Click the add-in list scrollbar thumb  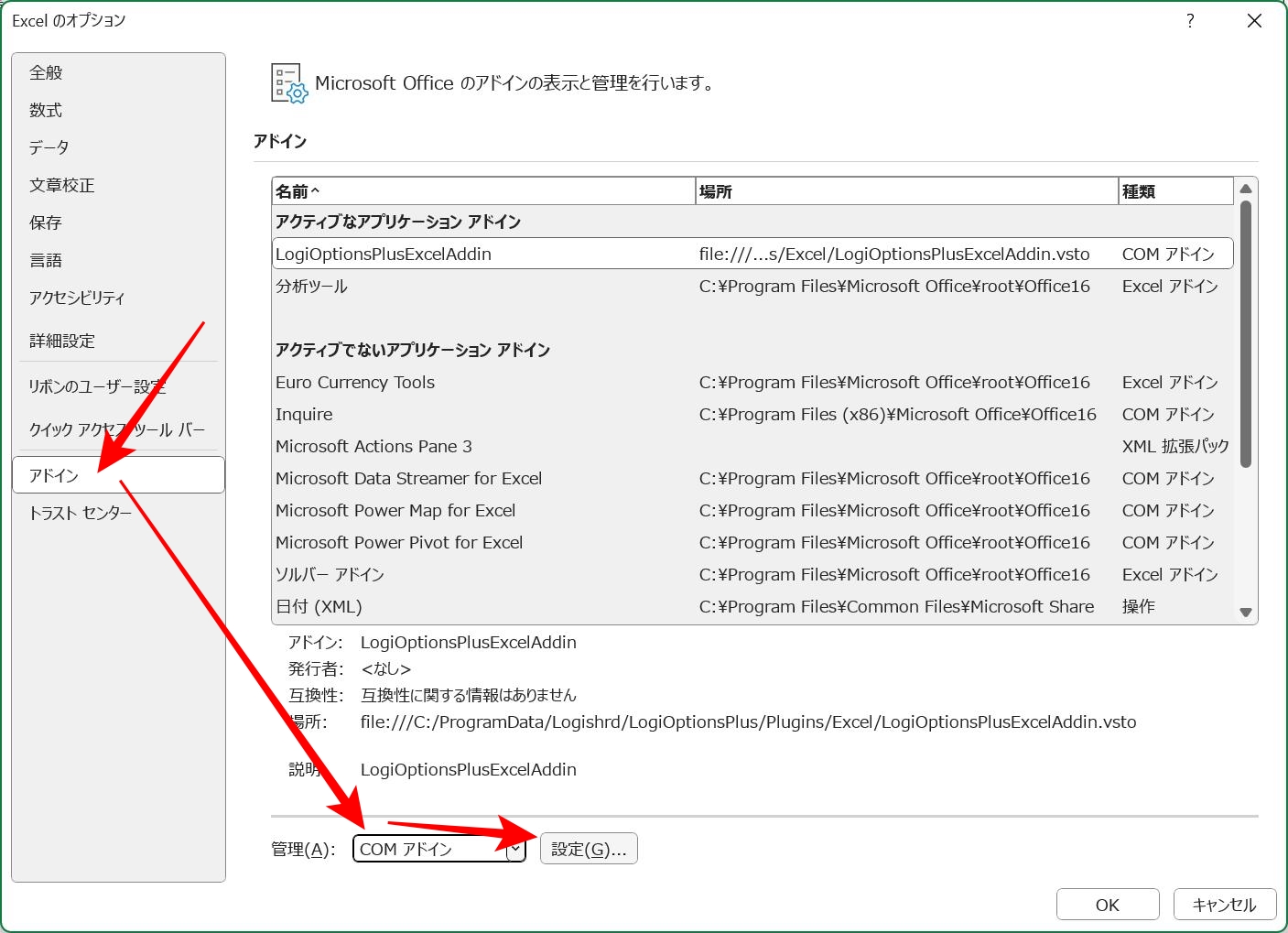point(1245,334)
